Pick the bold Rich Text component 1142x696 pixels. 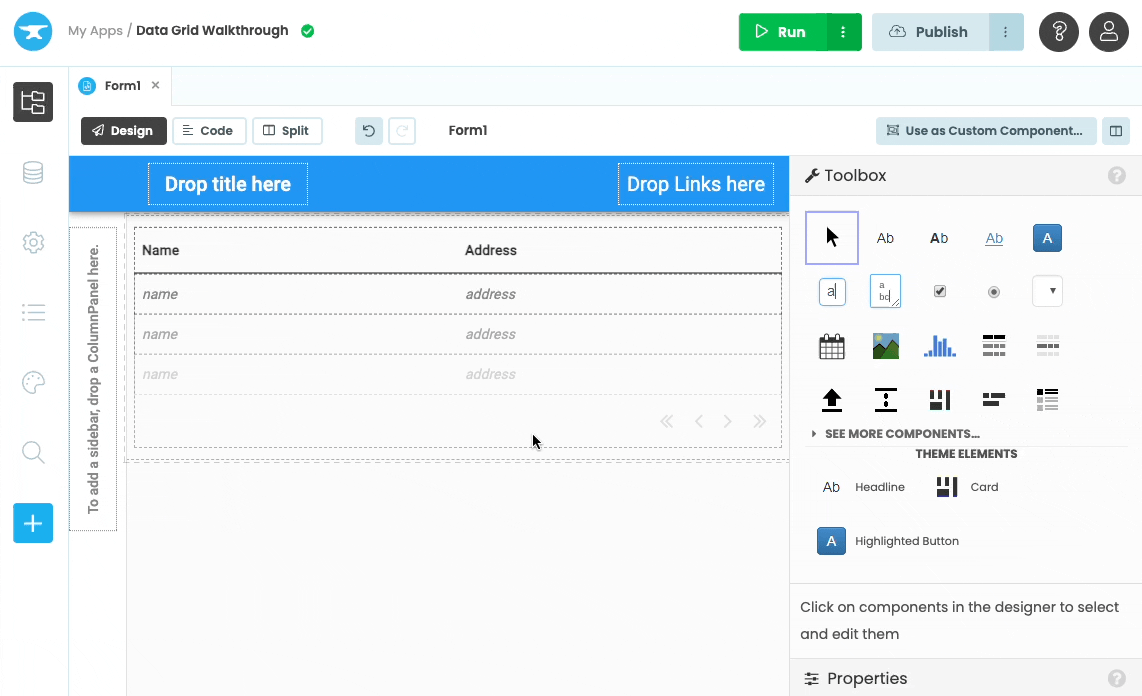[x=939, y=238]
